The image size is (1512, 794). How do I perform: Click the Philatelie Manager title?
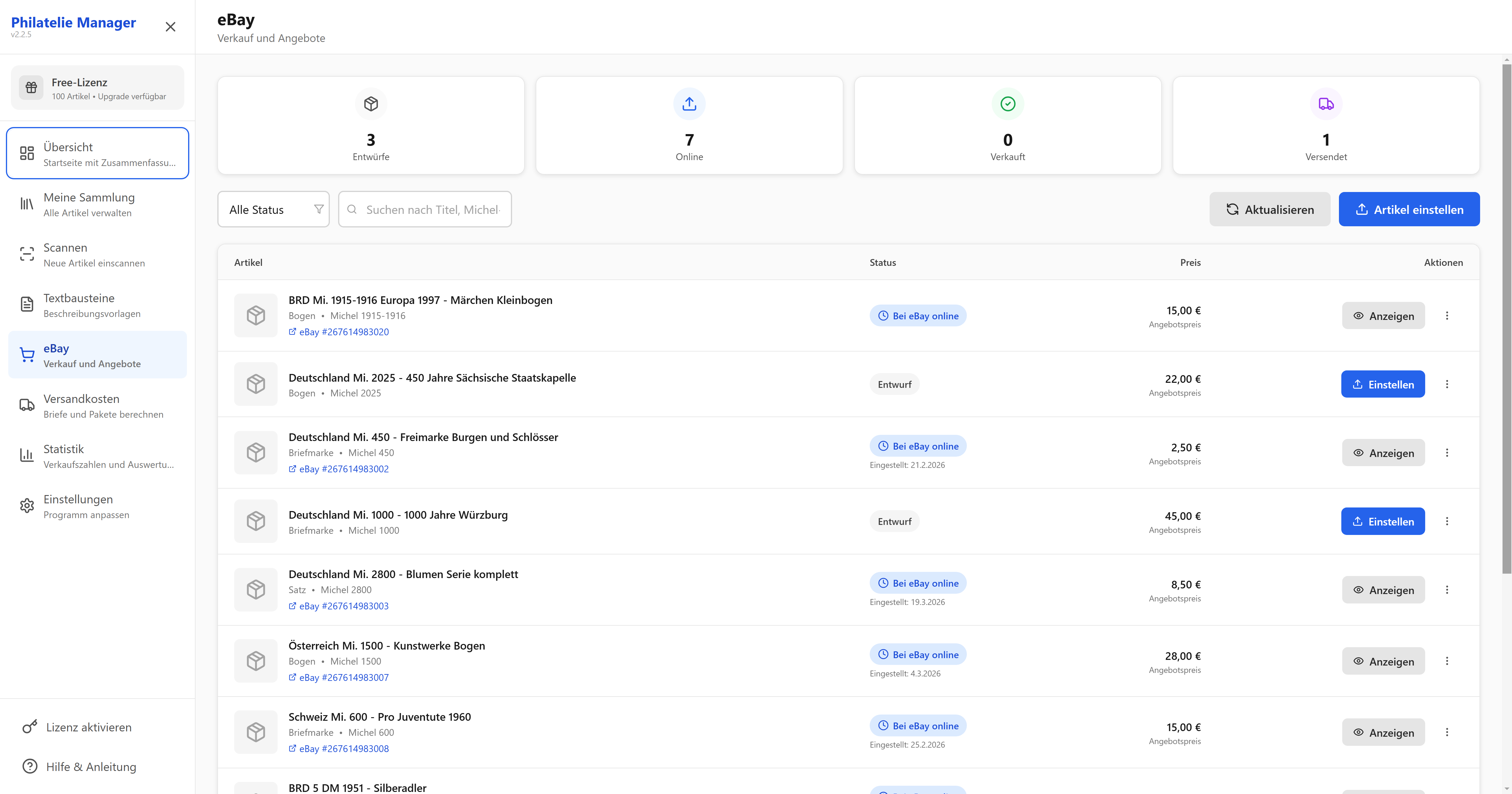coord(73,22)
